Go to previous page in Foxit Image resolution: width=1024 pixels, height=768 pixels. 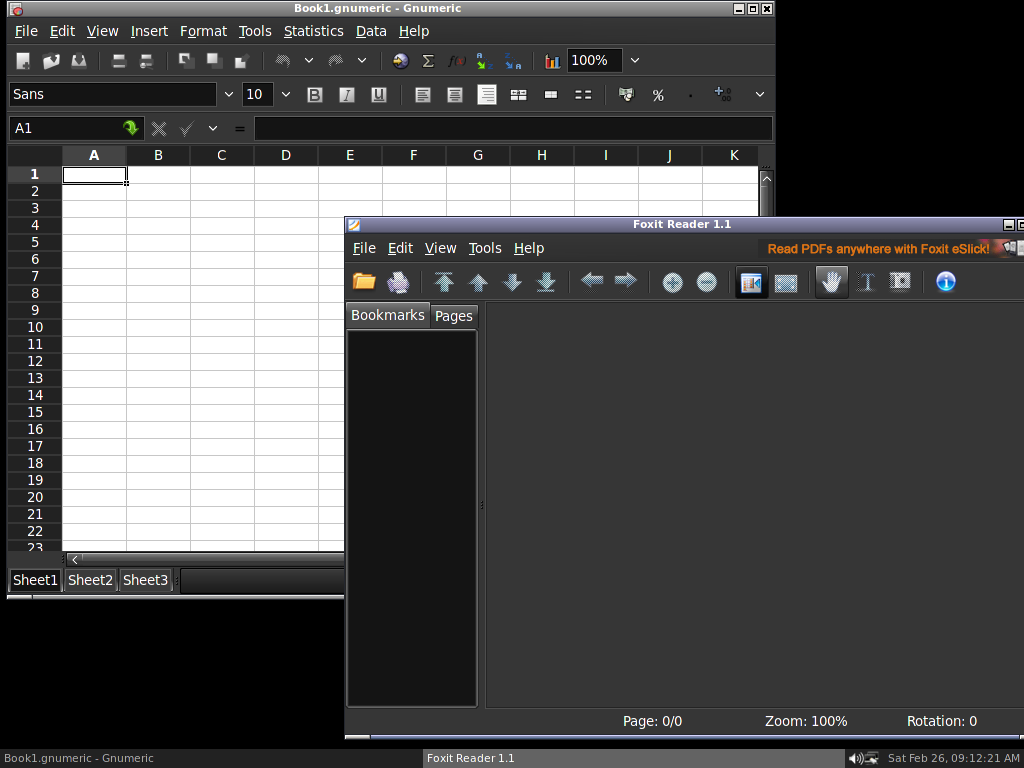coord(478,281)
